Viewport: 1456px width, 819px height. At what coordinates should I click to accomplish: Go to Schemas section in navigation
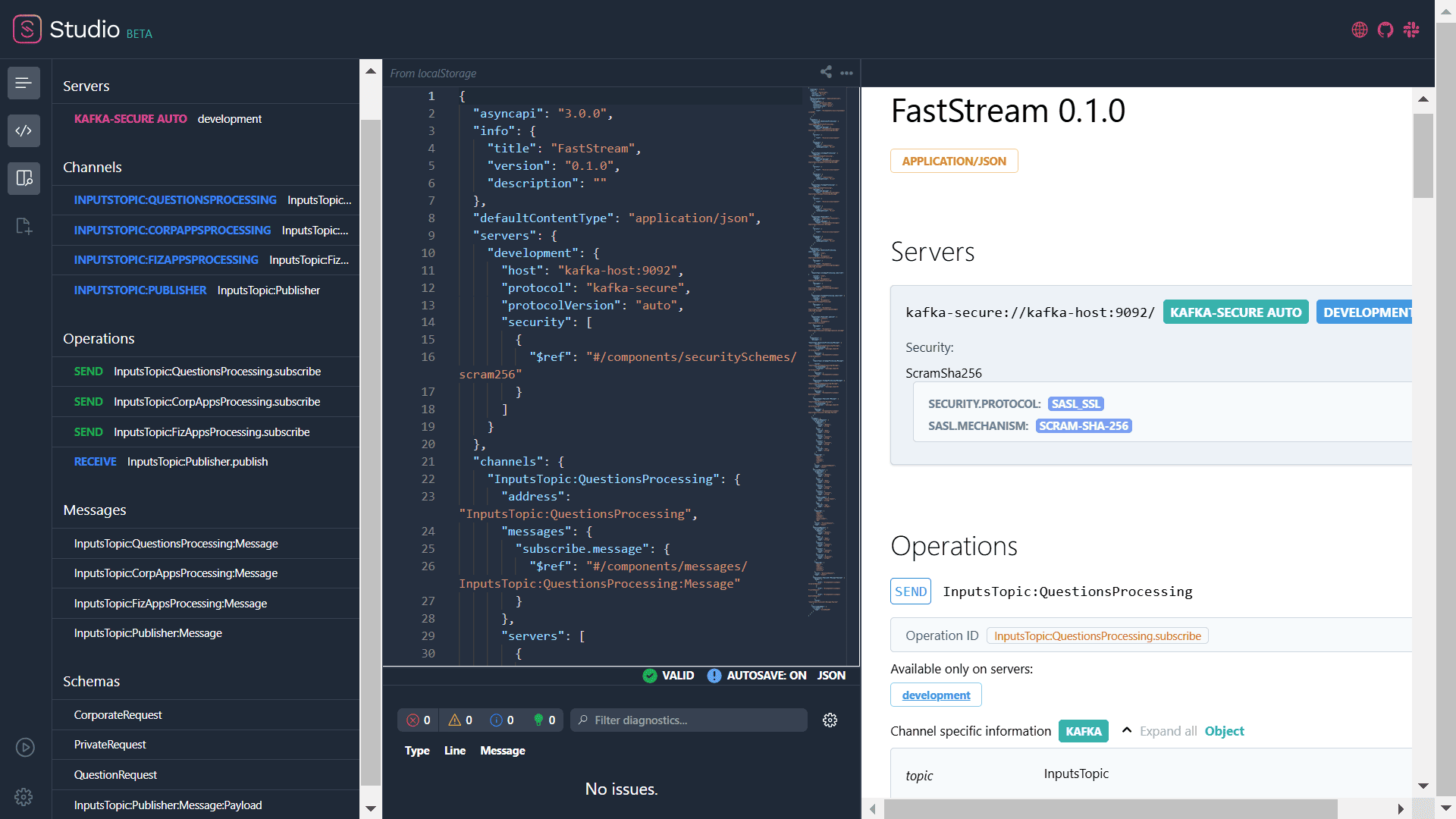91,681
